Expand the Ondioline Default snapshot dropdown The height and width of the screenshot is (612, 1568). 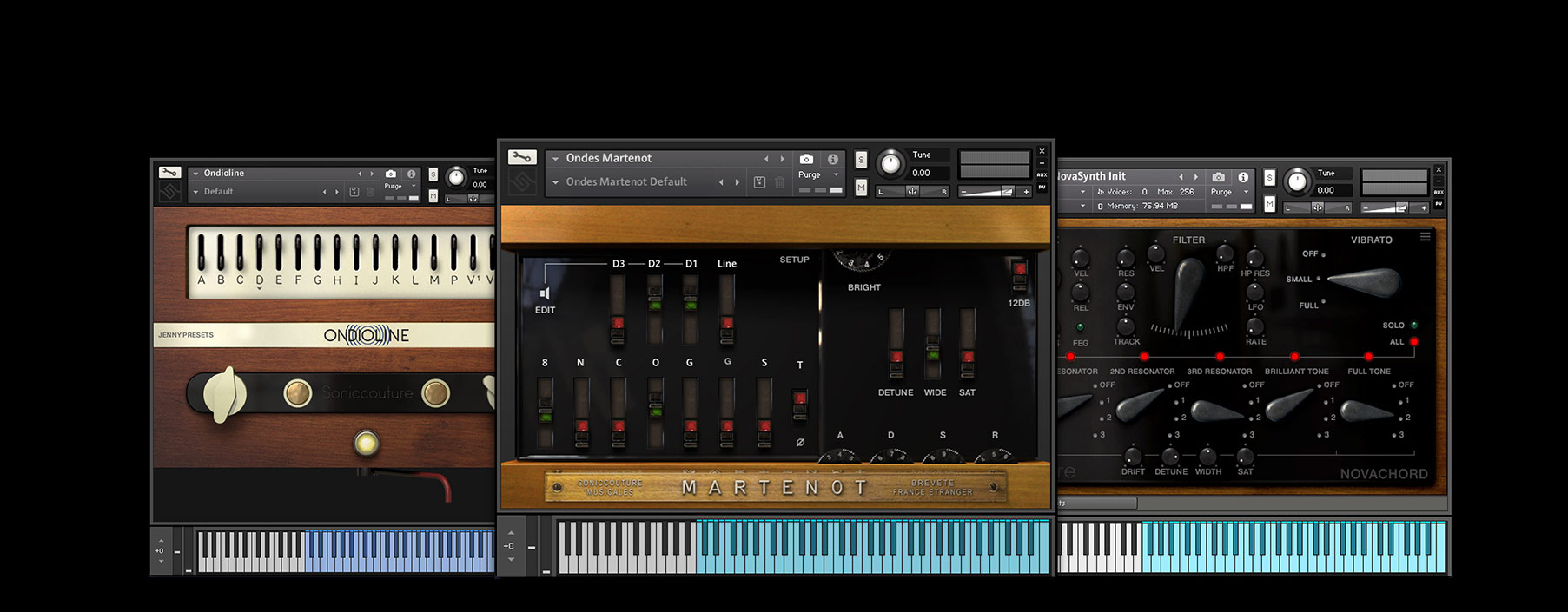point(196,192)
